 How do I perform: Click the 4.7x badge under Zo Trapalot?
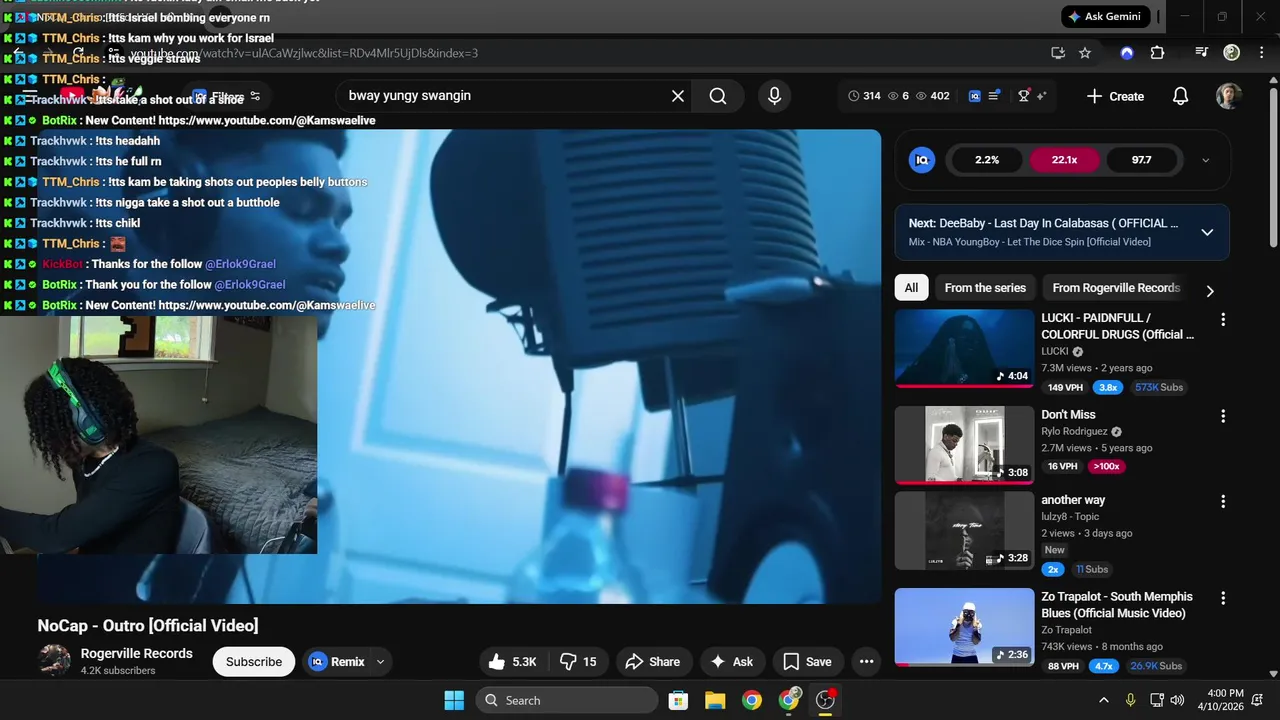[x=1104, y=666]
